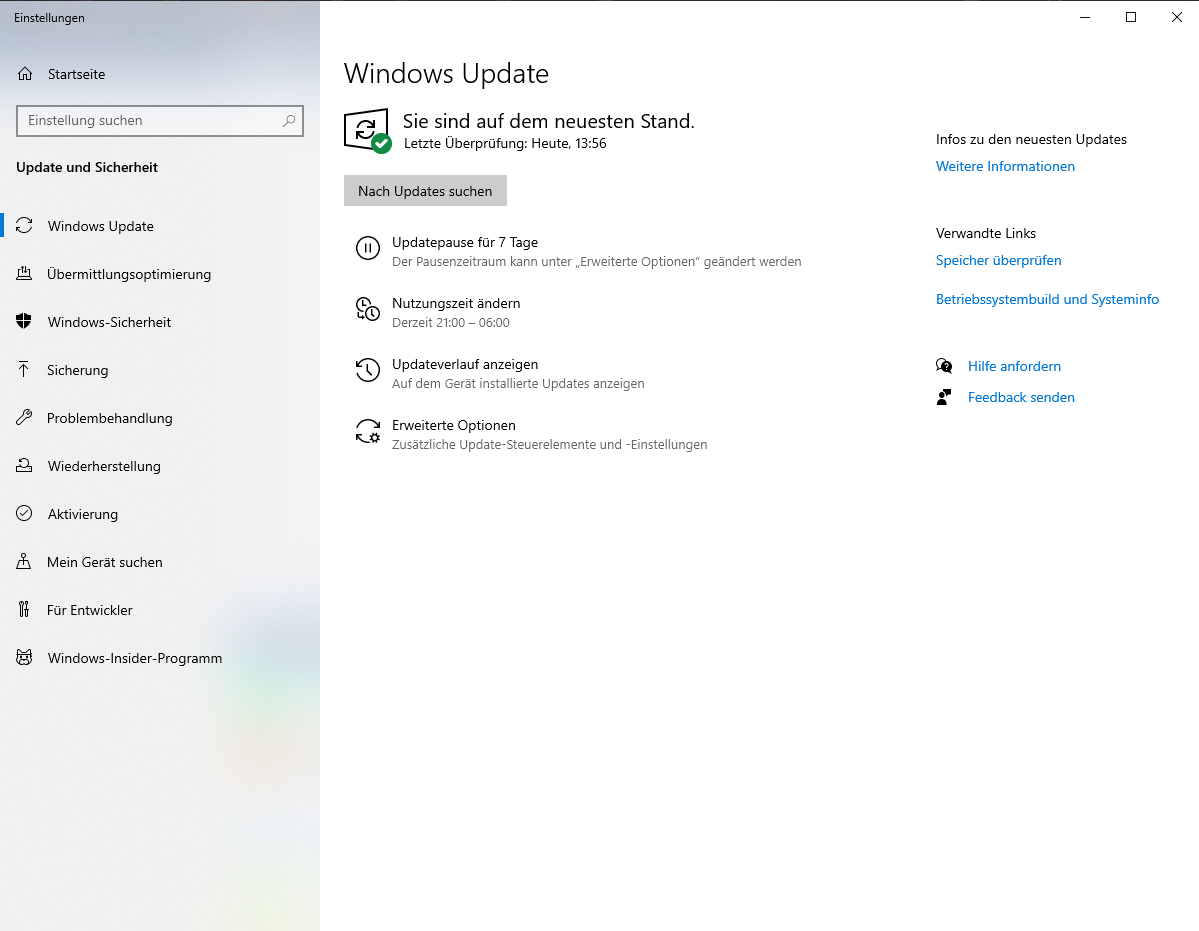Viewport: 1199px width, 931px height.
Task: Click the Feedback senden link
Action: tap(1021, 397)
